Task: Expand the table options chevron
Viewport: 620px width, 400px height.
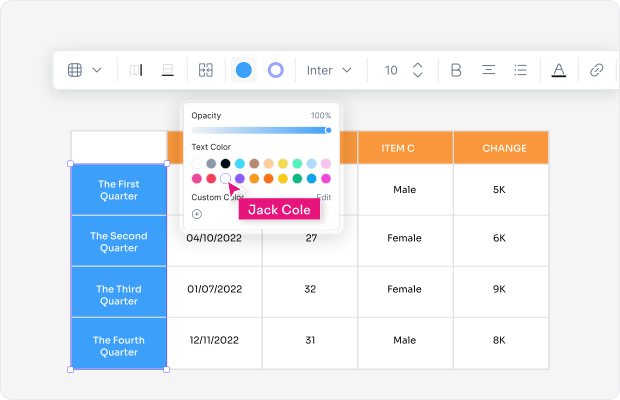Action: coord(97,70)
